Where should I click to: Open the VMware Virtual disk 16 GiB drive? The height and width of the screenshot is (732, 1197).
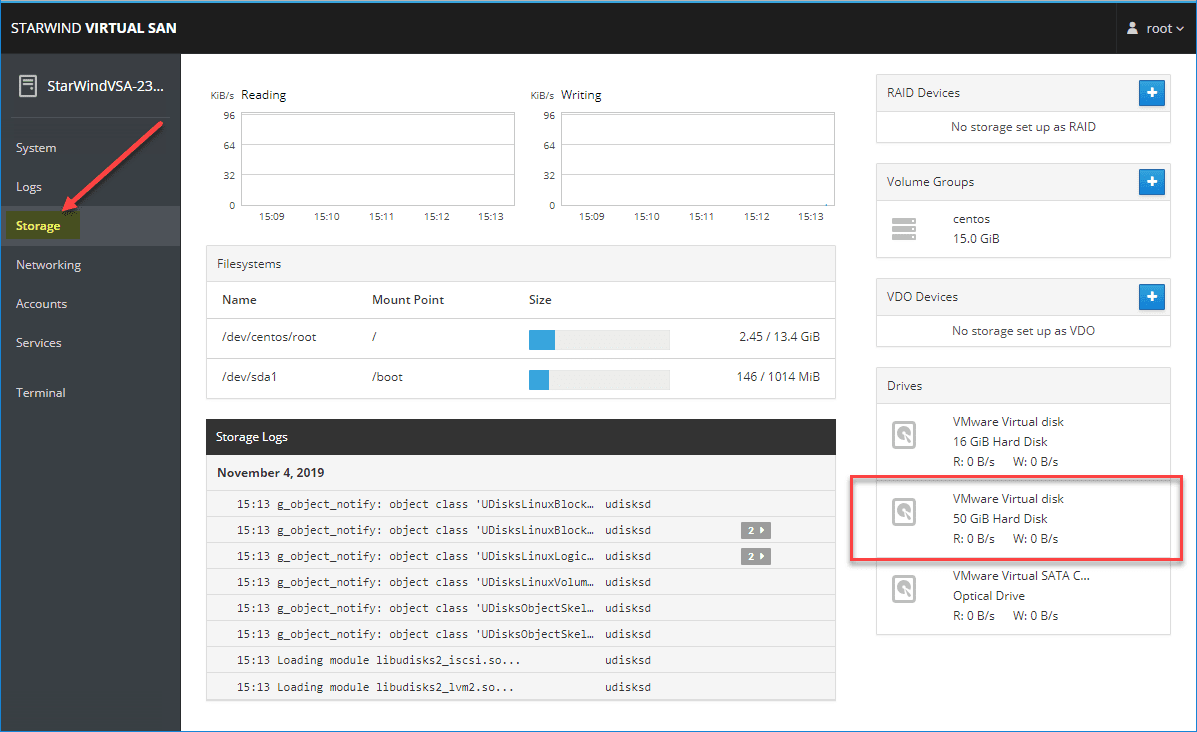1023,442
